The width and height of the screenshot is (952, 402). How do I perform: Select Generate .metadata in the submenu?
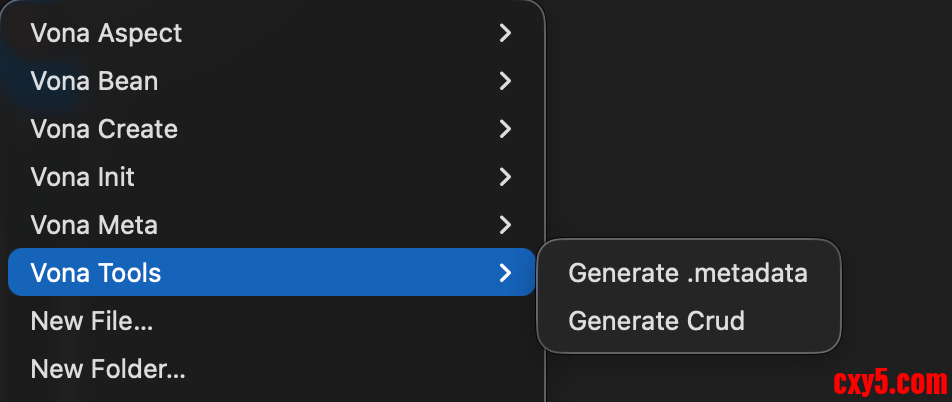click(x=688, y=272)
